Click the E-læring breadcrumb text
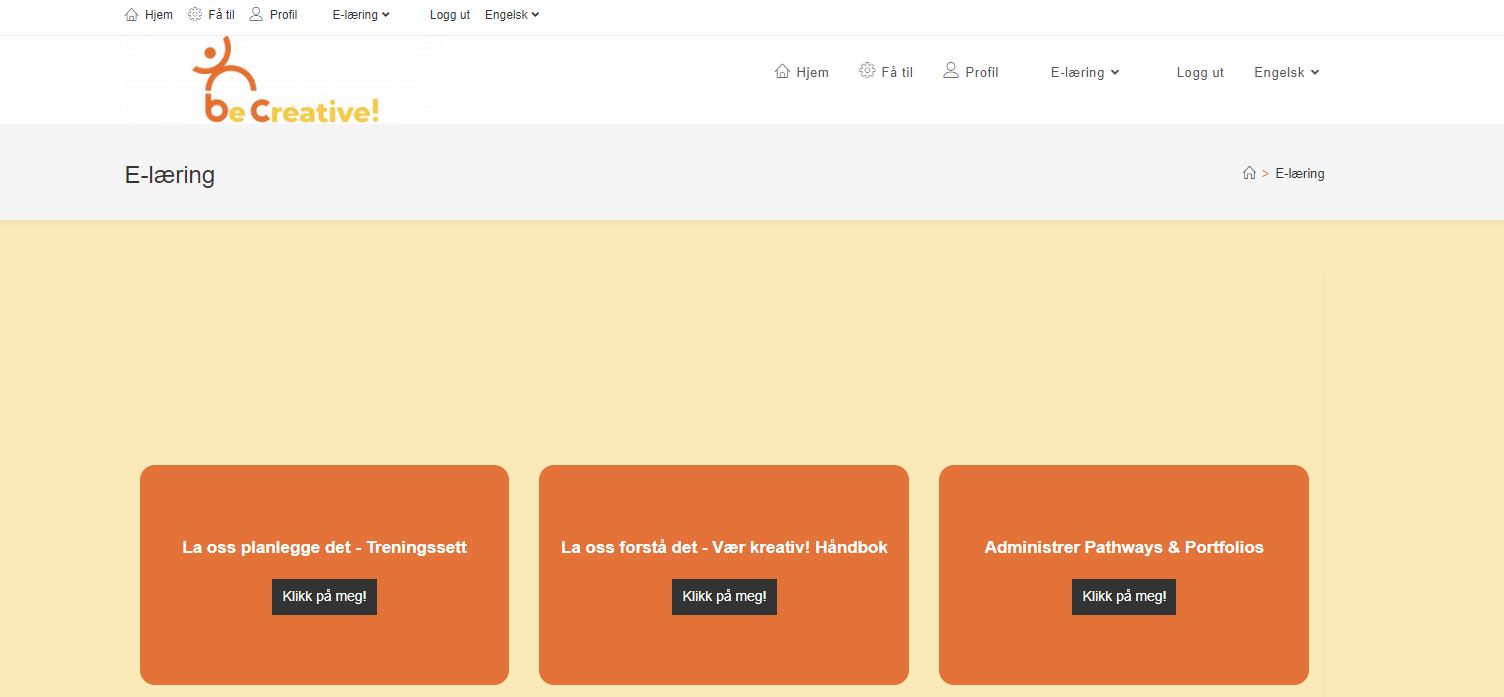 coord(1300,173)
